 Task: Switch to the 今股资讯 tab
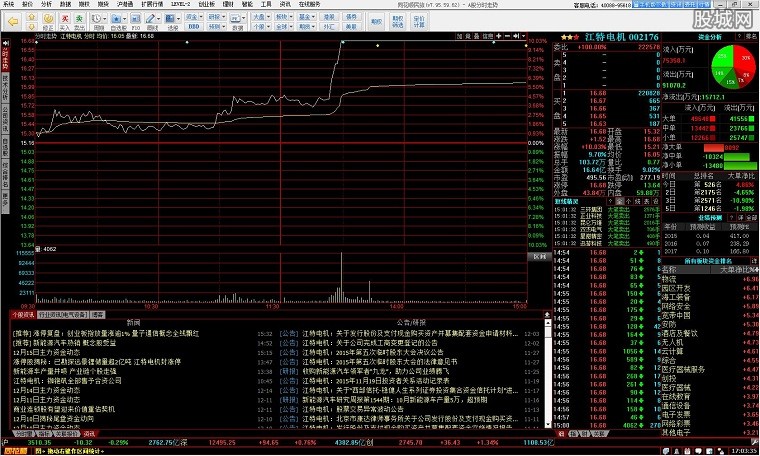click(x=22, y=312)
